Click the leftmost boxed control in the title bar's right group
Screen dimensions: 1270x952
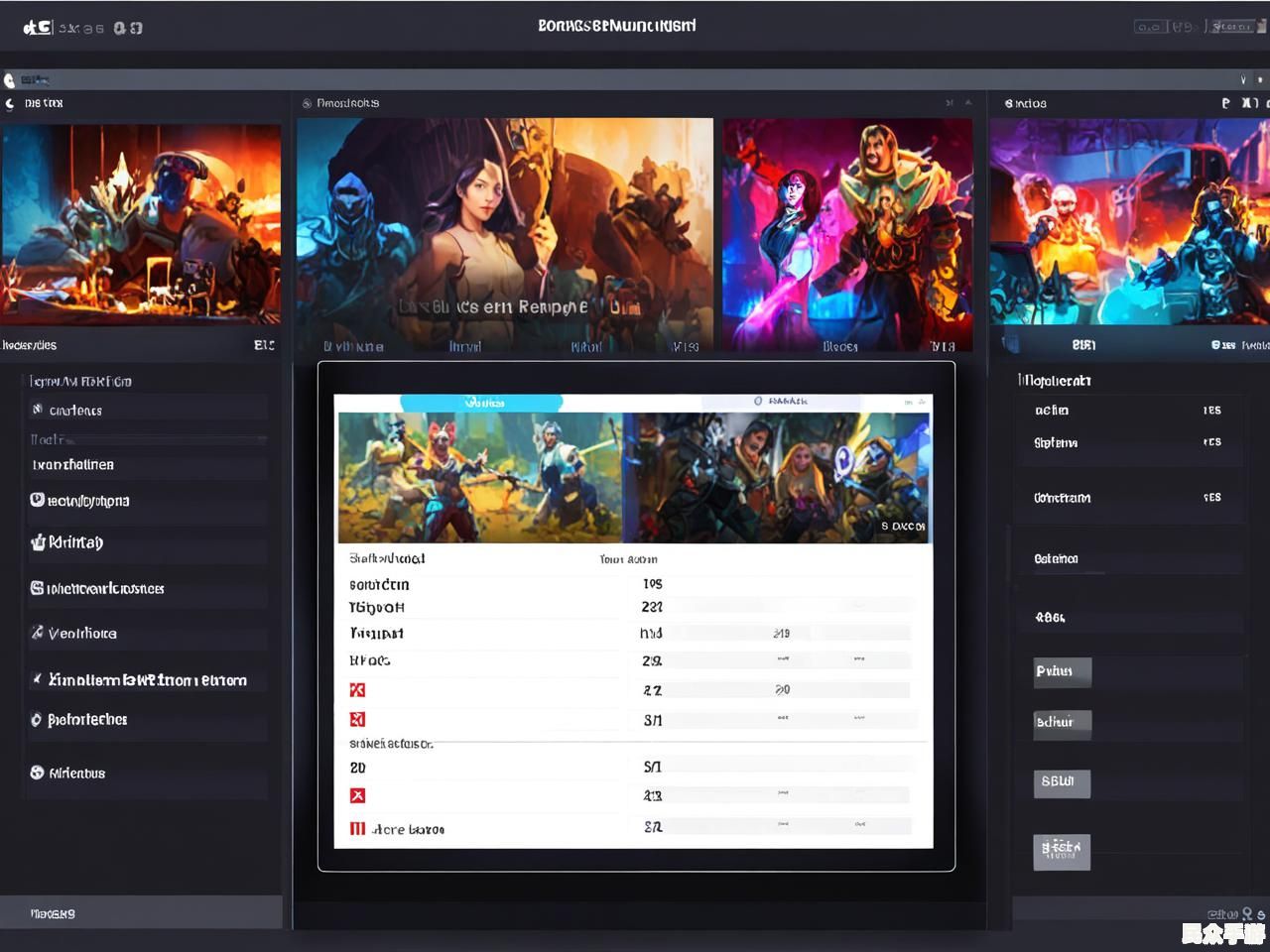coord(1149,27)
